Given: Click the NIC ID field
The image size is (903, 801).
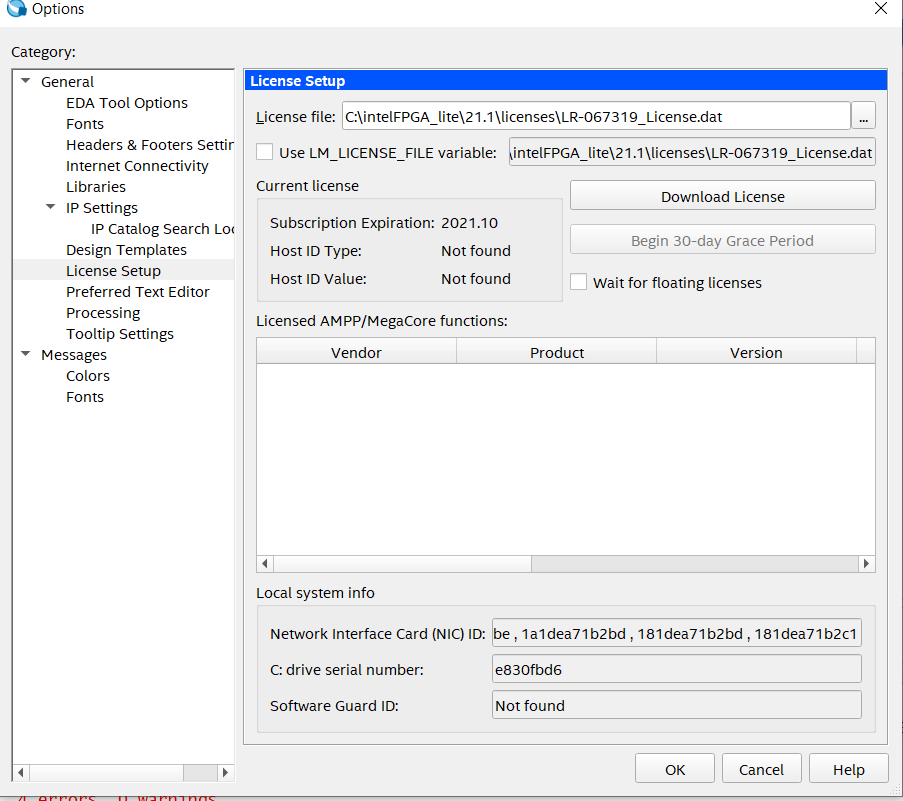Looking at the screenshot, I should pyautogui.click(x=677, y=633).
